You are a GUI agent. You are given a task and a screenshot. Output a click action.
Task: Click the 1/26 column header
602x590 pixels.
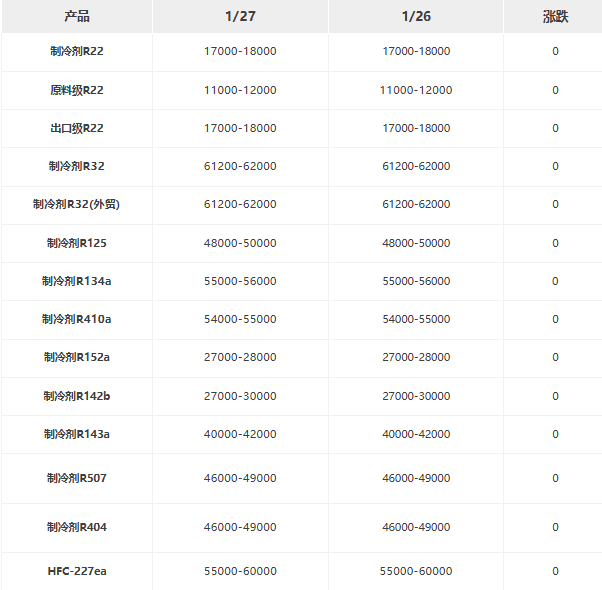click(x=416, y=17)
